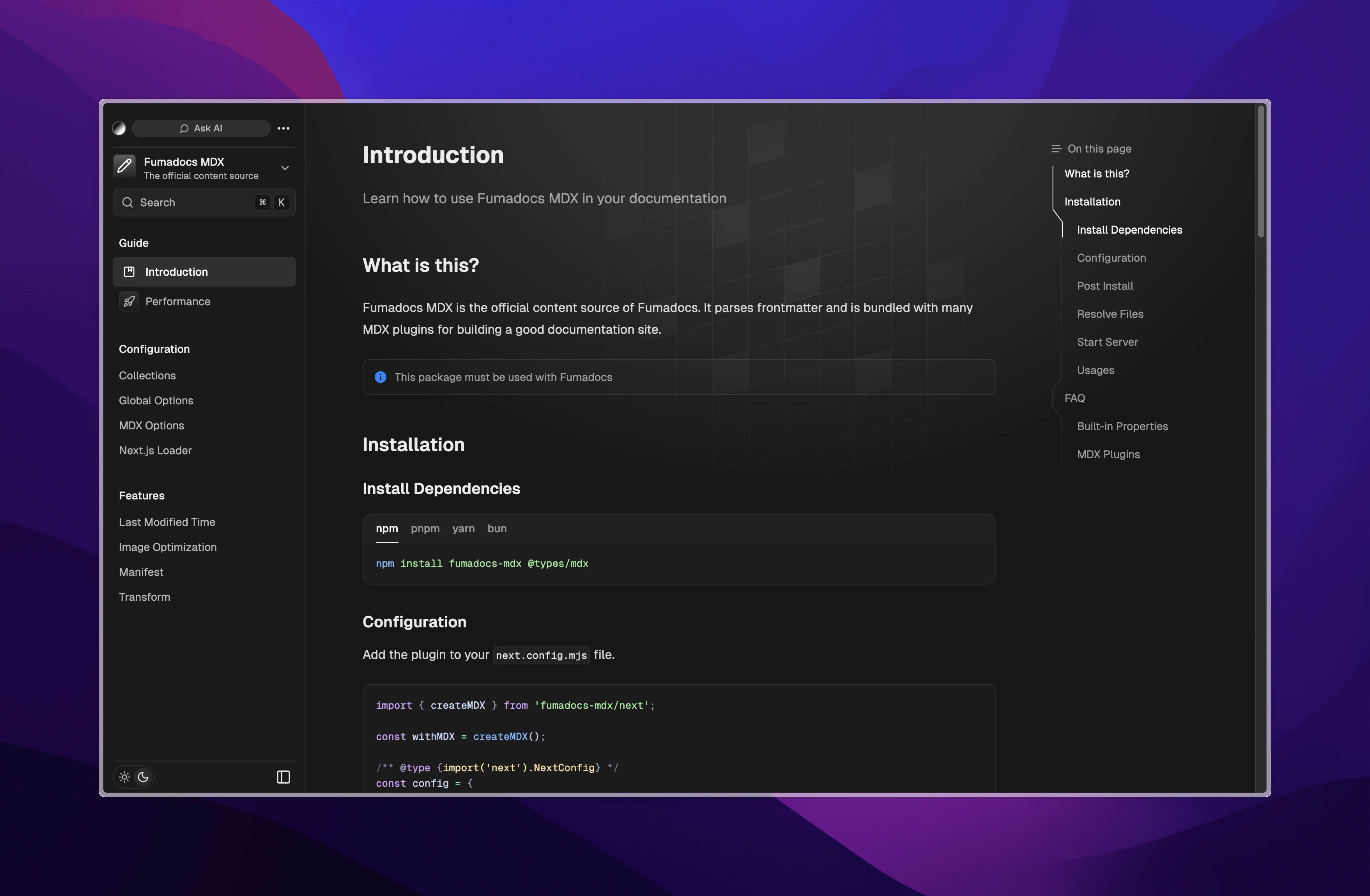The width and height of the screenshot is (1370, 896).
Task: Jump to 'What is this?' in table of contents
Action: click(1097, 174)
